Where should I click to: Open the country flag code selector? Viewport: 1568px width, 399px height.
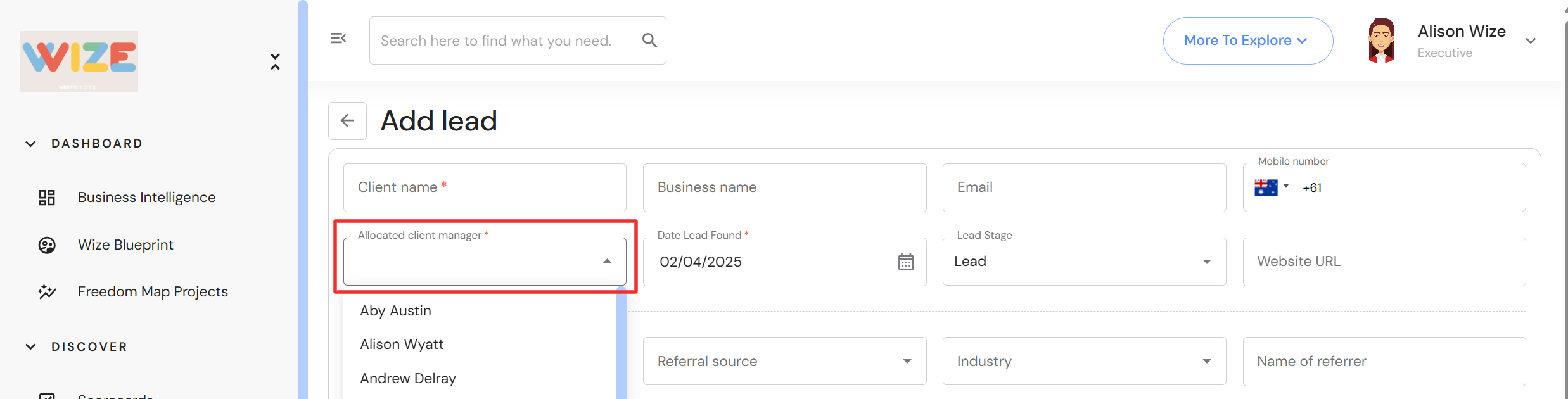[1271, 187]
